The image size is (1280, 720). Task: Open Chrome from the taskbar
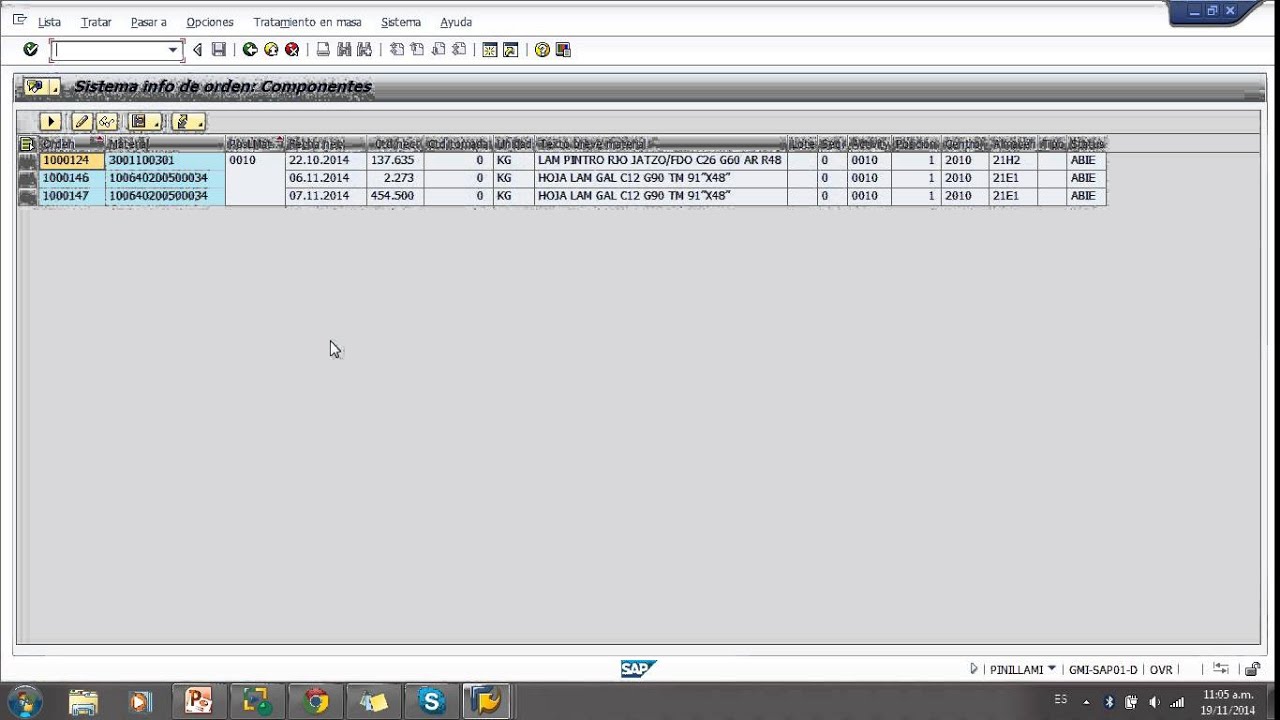pyautogui.click(x=316, y=701)
